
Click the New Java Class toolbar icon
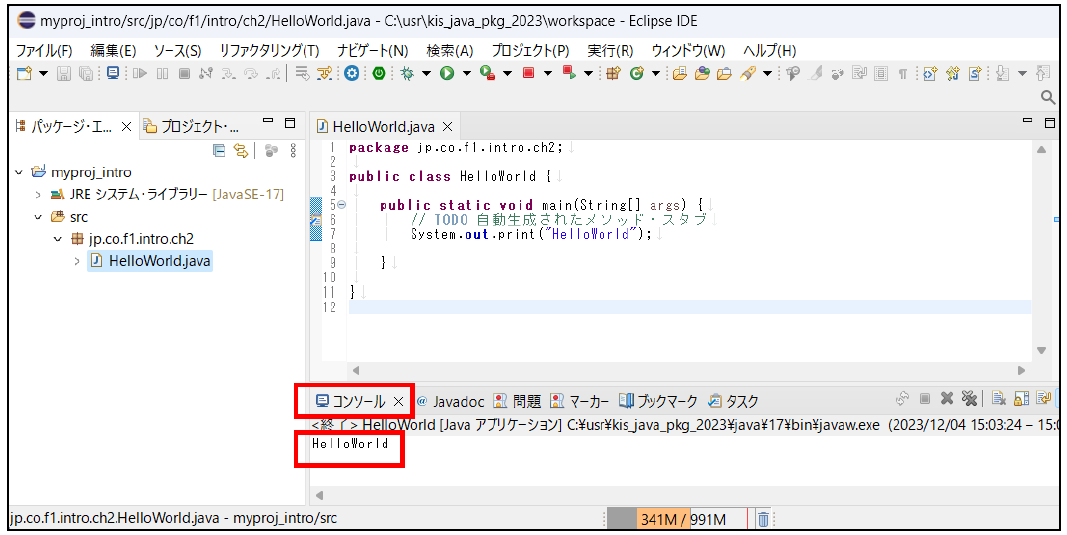(x=636, y=73)
